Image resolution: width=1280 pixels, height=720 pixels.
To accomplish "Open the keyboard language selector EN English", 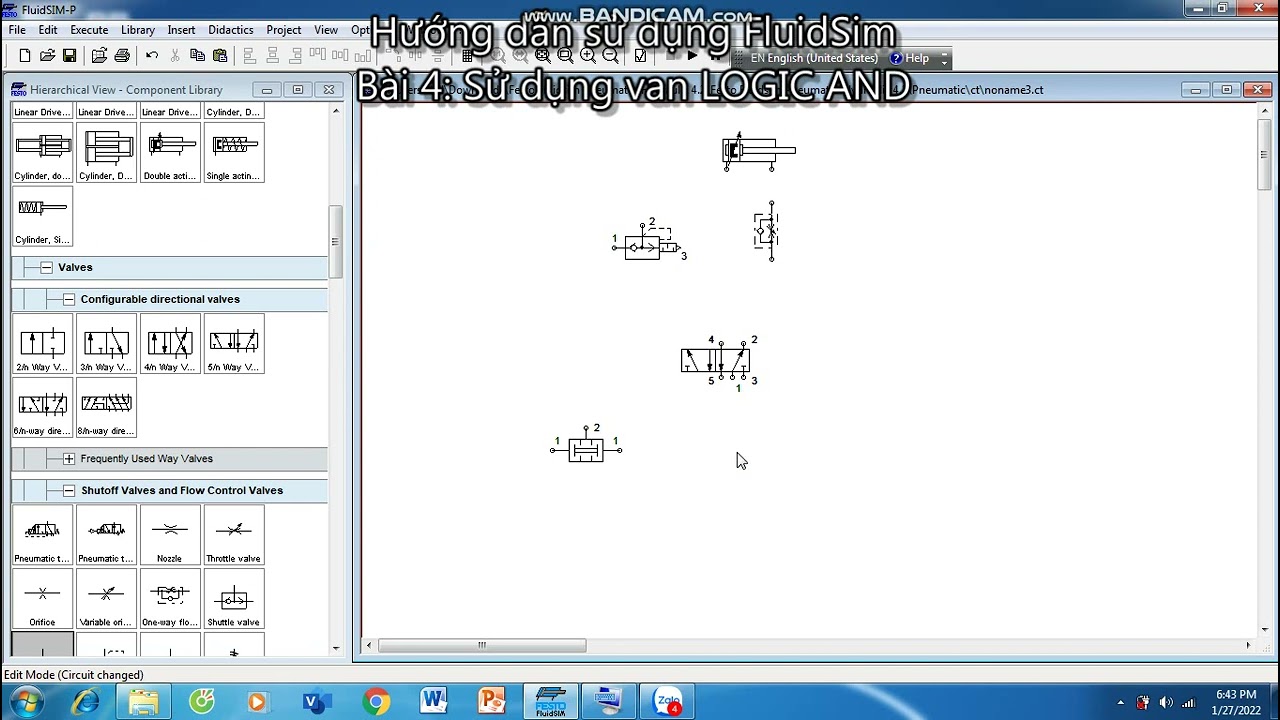I will [815, 58].
